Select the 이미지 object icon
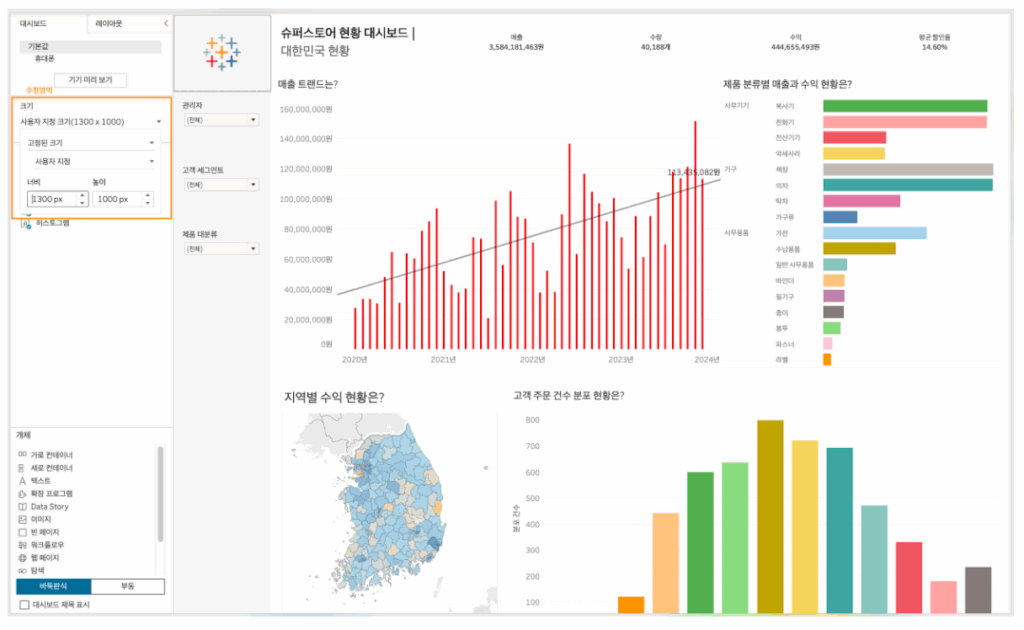The image size is (1024, 630). pyautogui.click(x=22, y=520)
